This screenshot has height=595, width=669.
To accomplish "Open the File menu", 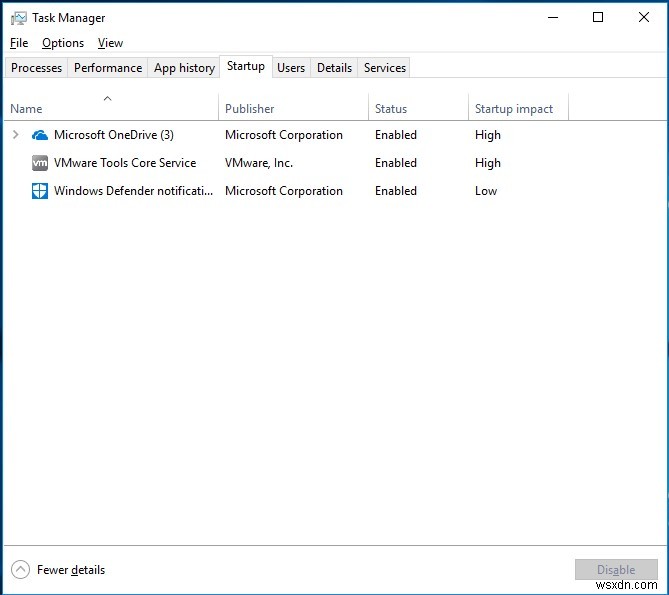I will click(19, 43).
